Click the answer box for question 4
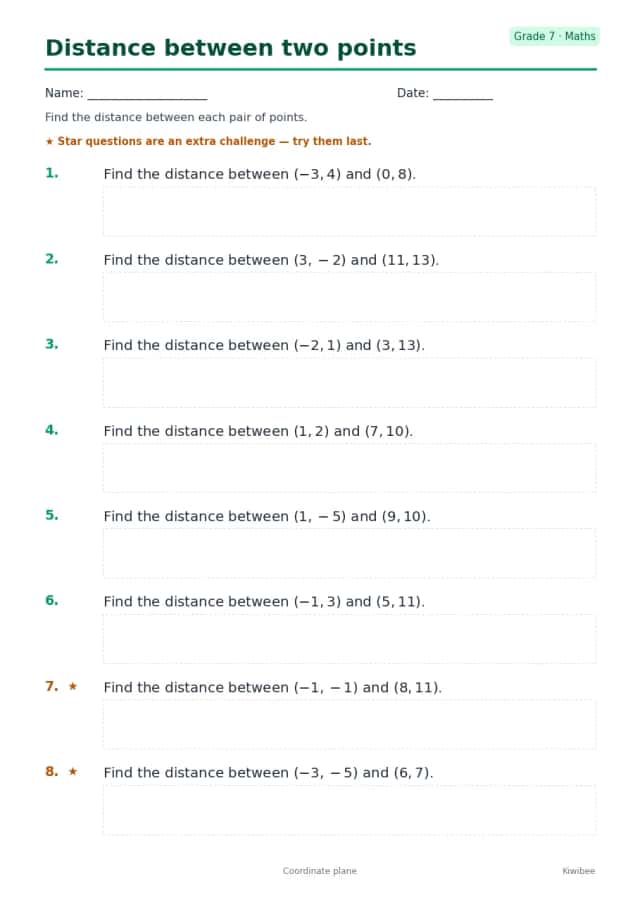Screen dimensions: 640x905 pyautogui.click(x=349, y=468)
